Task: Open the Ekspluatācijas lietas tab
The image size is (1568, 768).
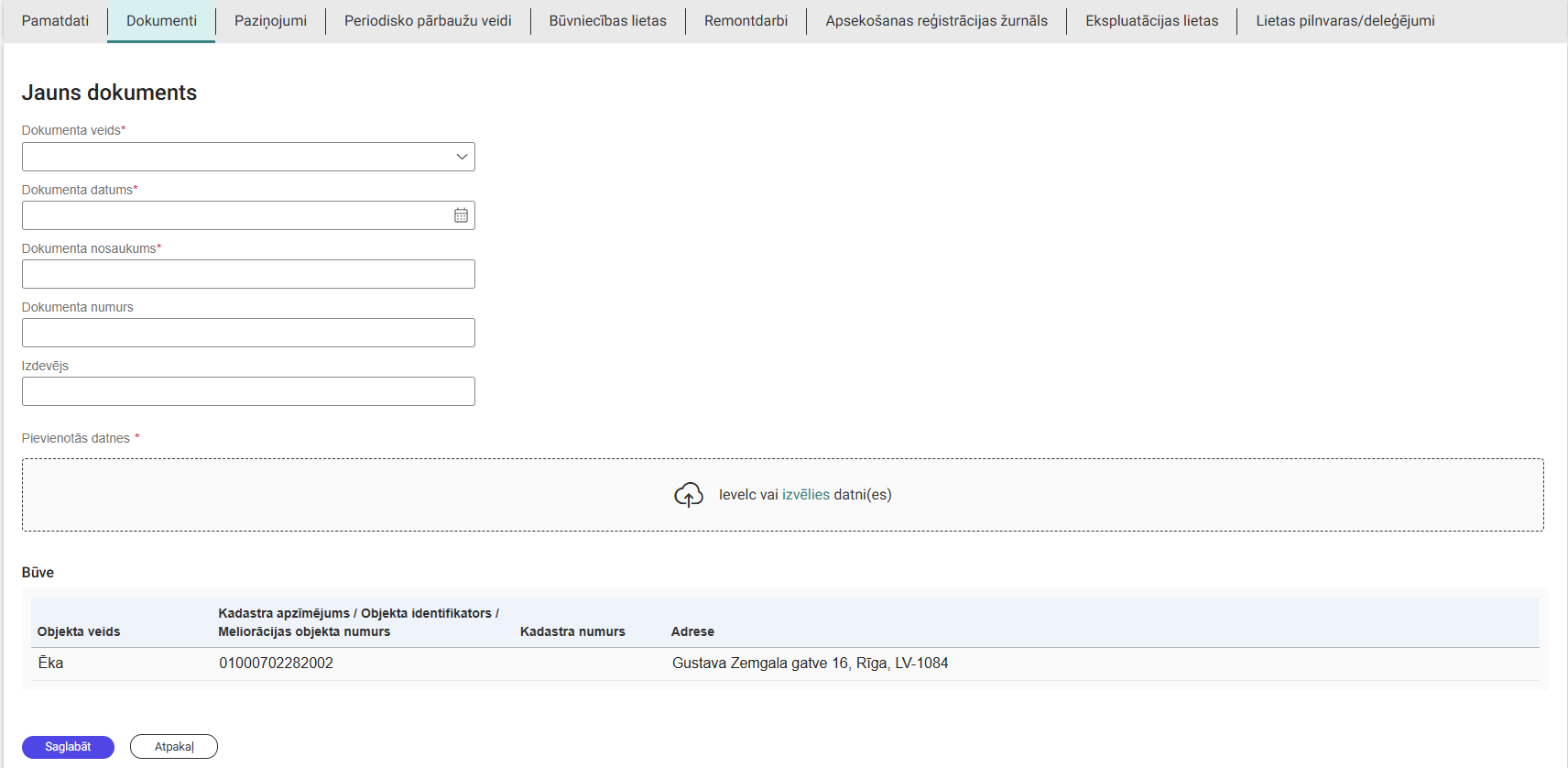Action: click(x=1151, y=21)
